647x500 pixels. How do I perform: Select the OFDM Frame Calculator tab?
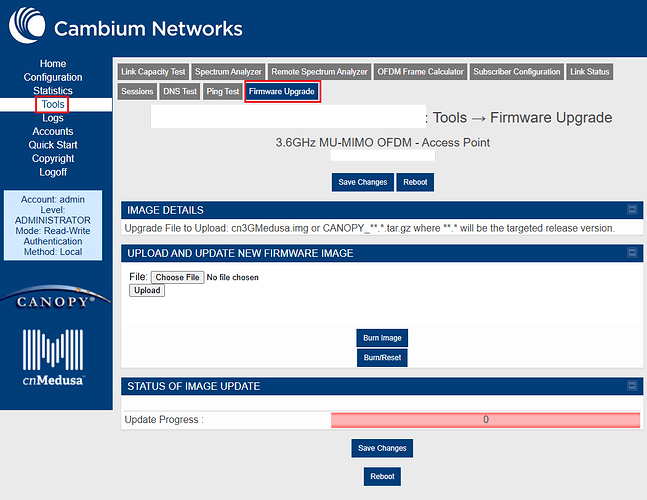pyautogui.click(x=420, y=72)
